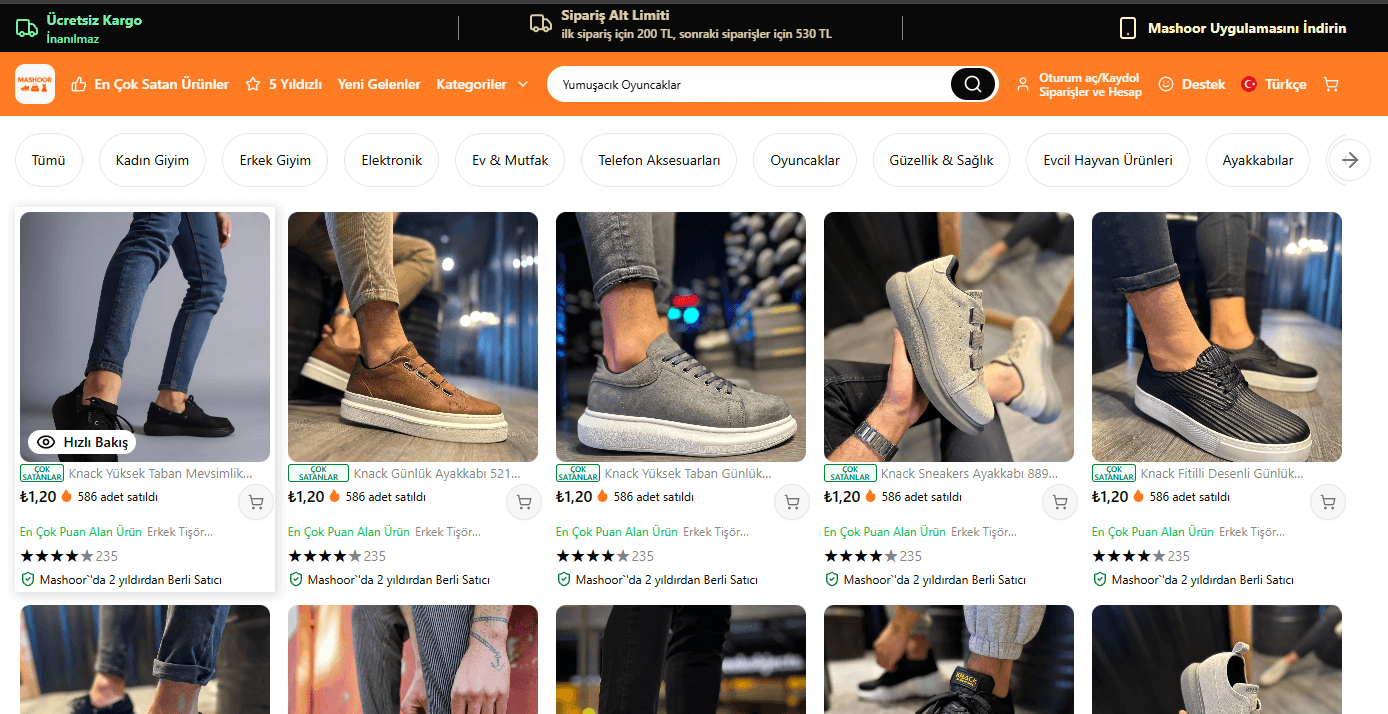Click the delivery truck icon beside Sipariş Alt Limiti

(541, 23)
